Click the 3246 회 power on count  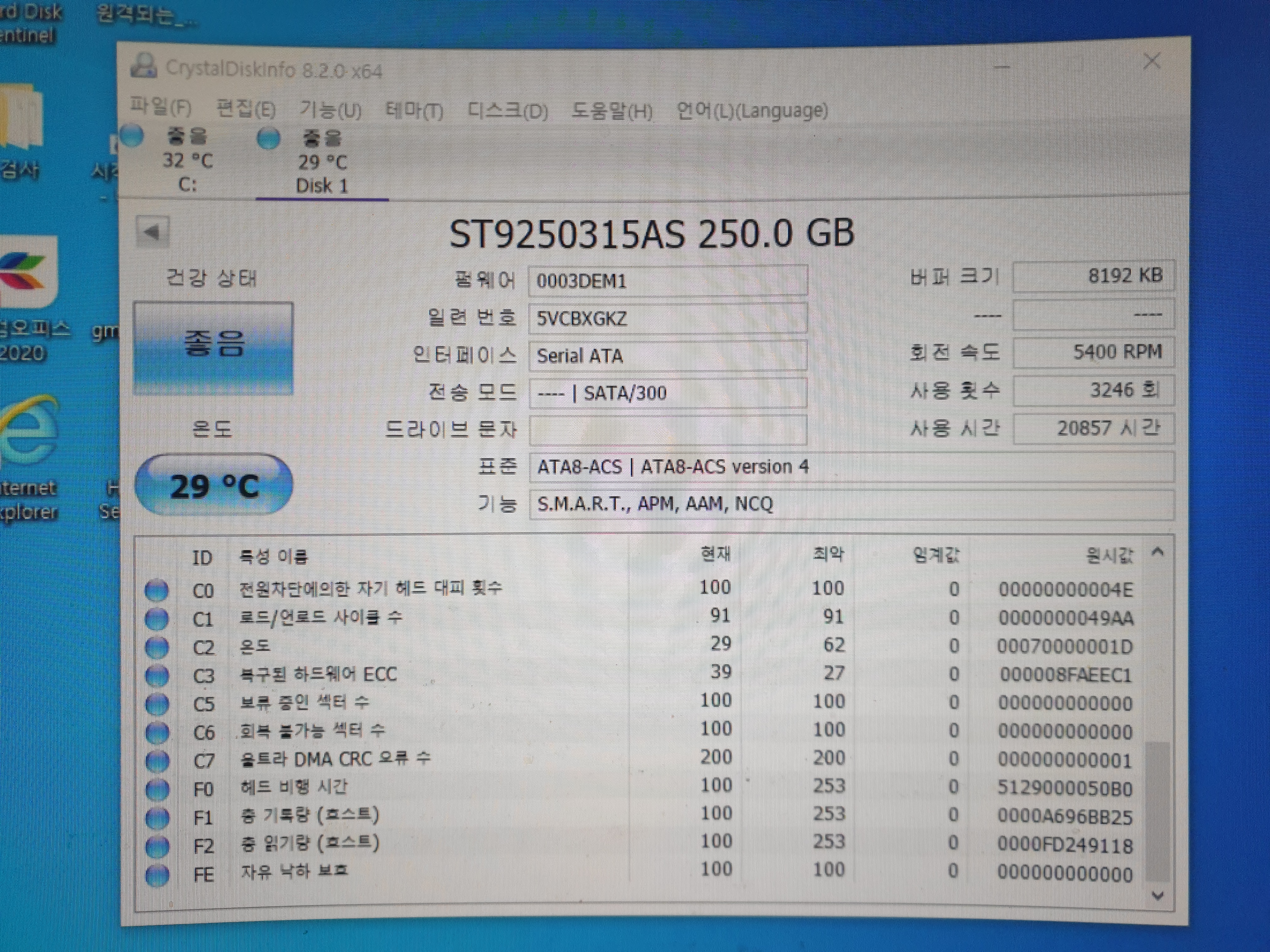1093,390
